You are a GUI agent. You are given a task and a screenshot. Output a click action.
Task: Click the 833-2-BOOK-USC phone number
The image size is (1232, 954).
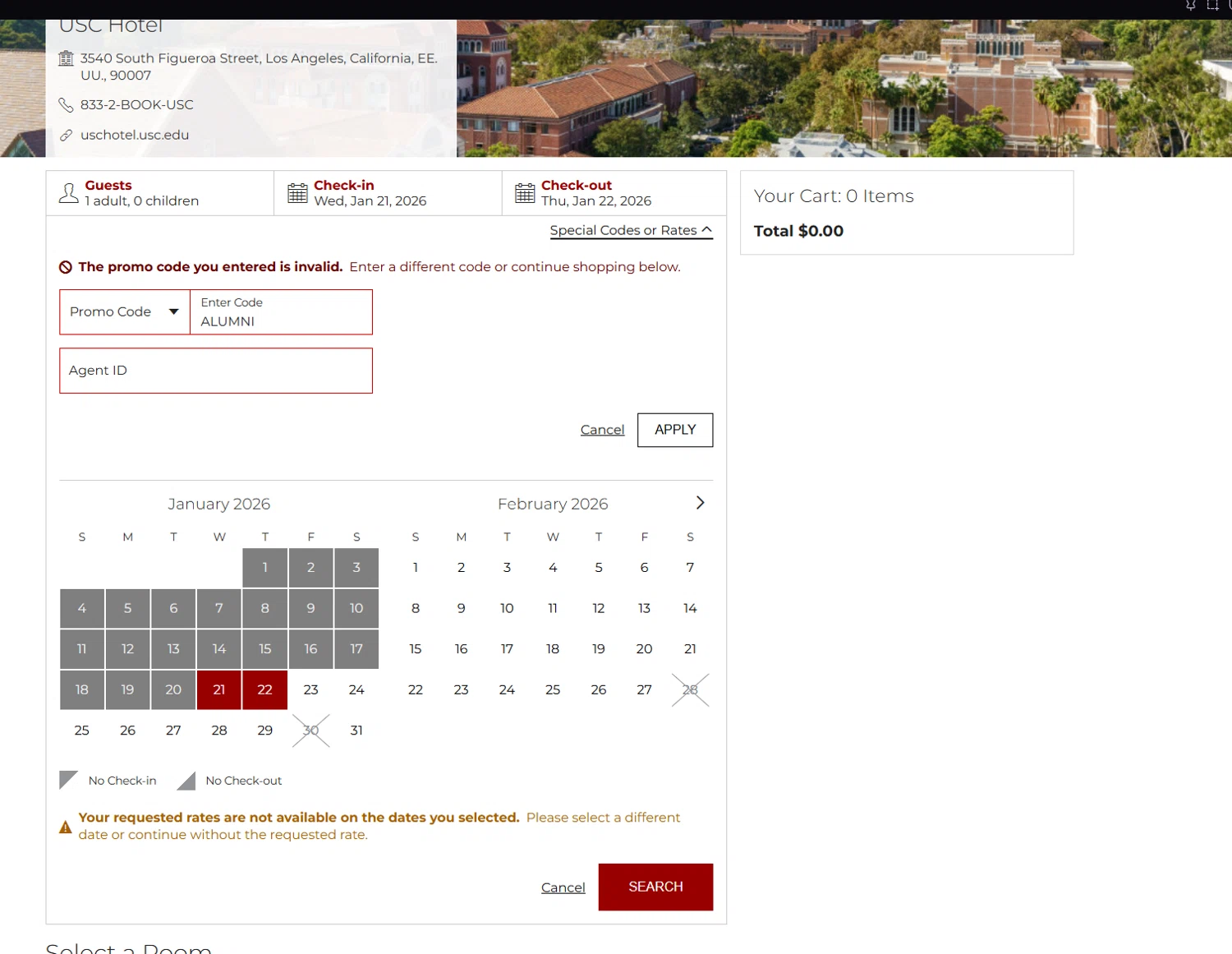137,105
